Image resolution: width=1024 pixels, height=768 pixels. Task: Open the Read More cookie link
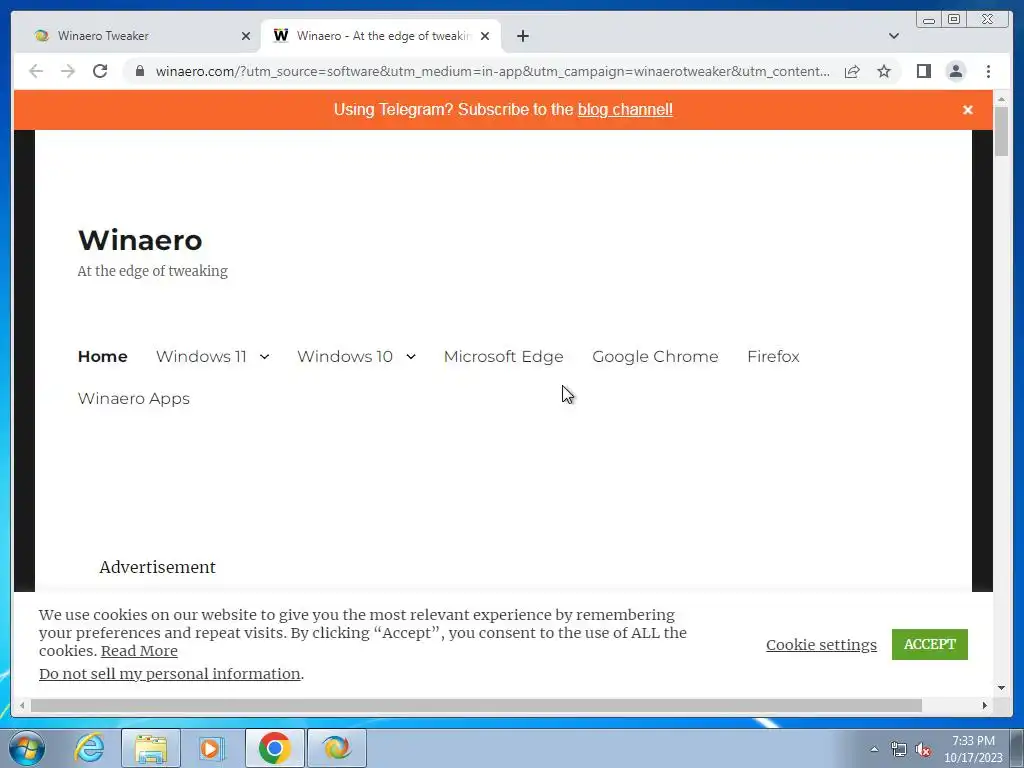pyautogui.click(x=139, y=651)
